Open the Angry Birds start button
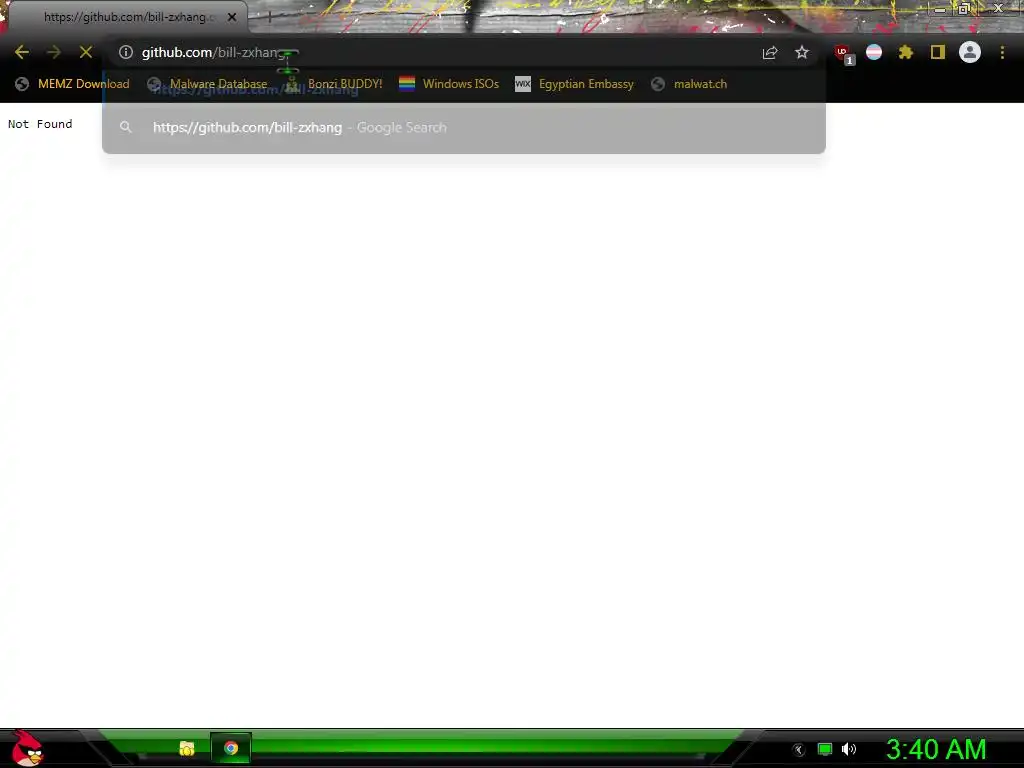Viewport: 1024px width, 768px height. pos(26,748)
